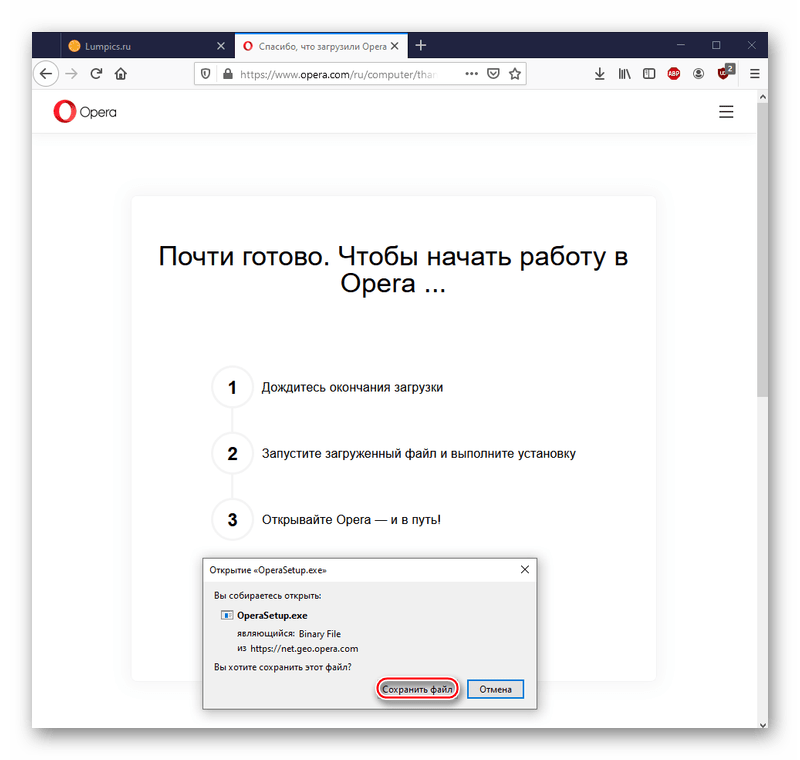Viewport: 800px width, 760px height.
Task: Click the forward navigation arrow
Action: coord(71,74)
